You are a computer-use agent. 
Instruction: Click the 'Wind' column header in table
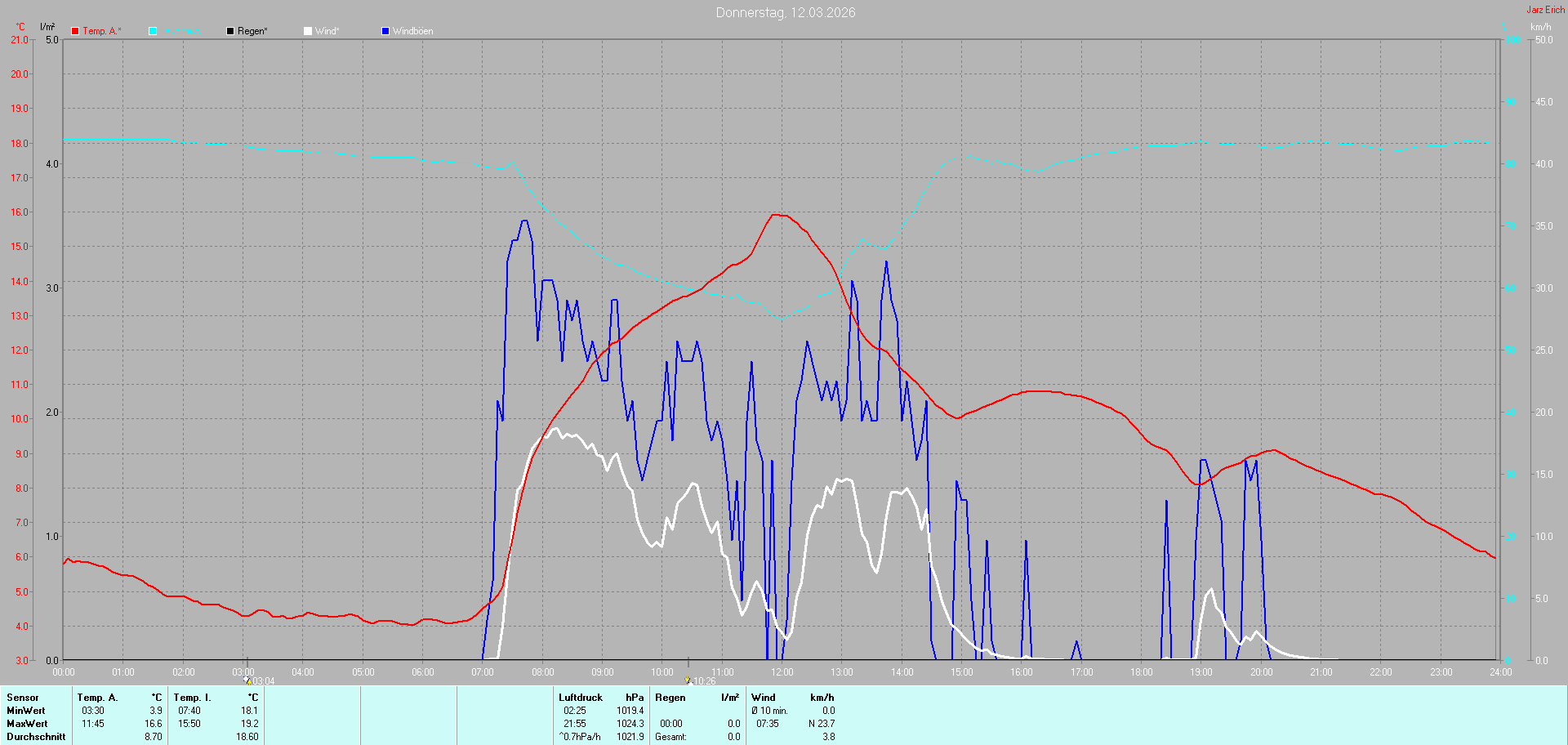[764, 698]
